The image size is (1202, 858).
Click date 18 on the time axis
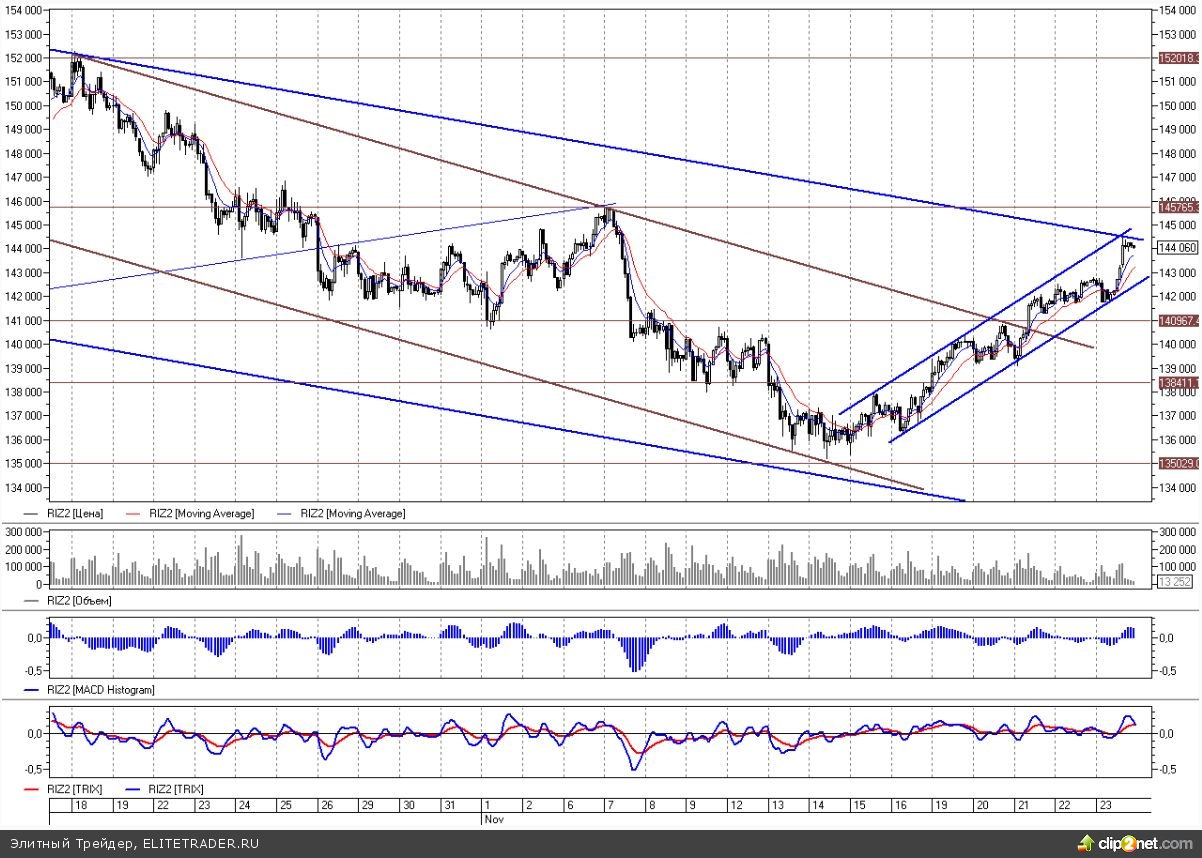(x=80, y=805)
